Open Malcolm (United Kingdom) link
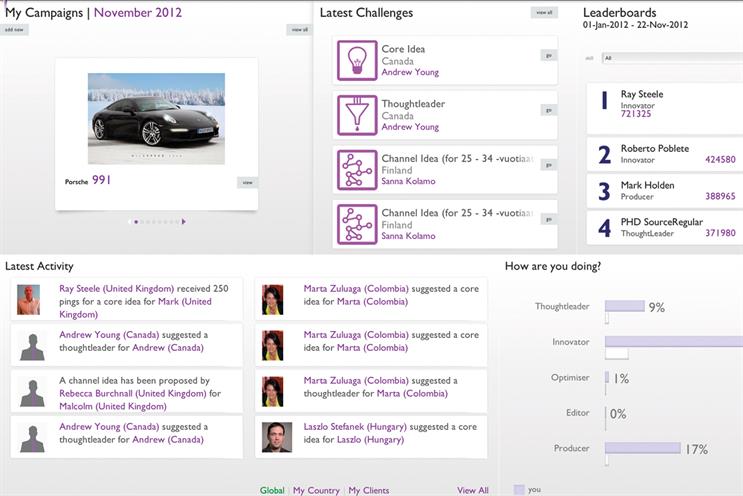Viewport: 743px width, 496px height. (113, 406)
